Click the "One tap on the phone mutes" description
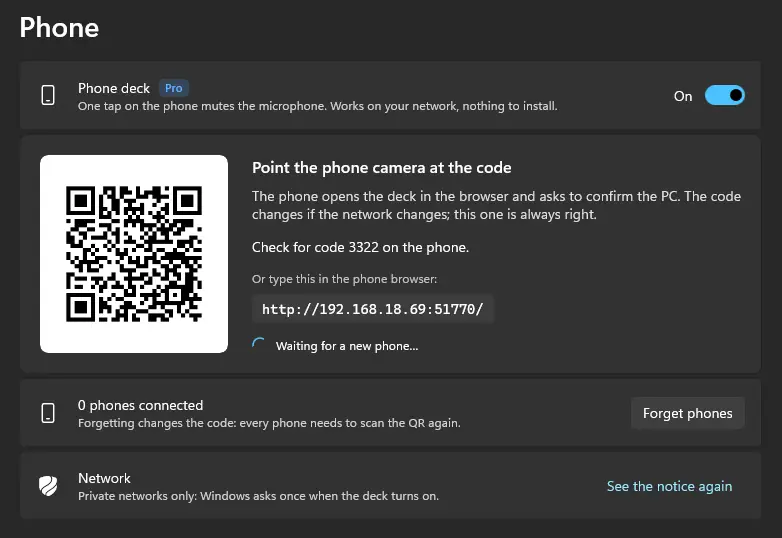The image size is (782, 538). pos(317,106)
